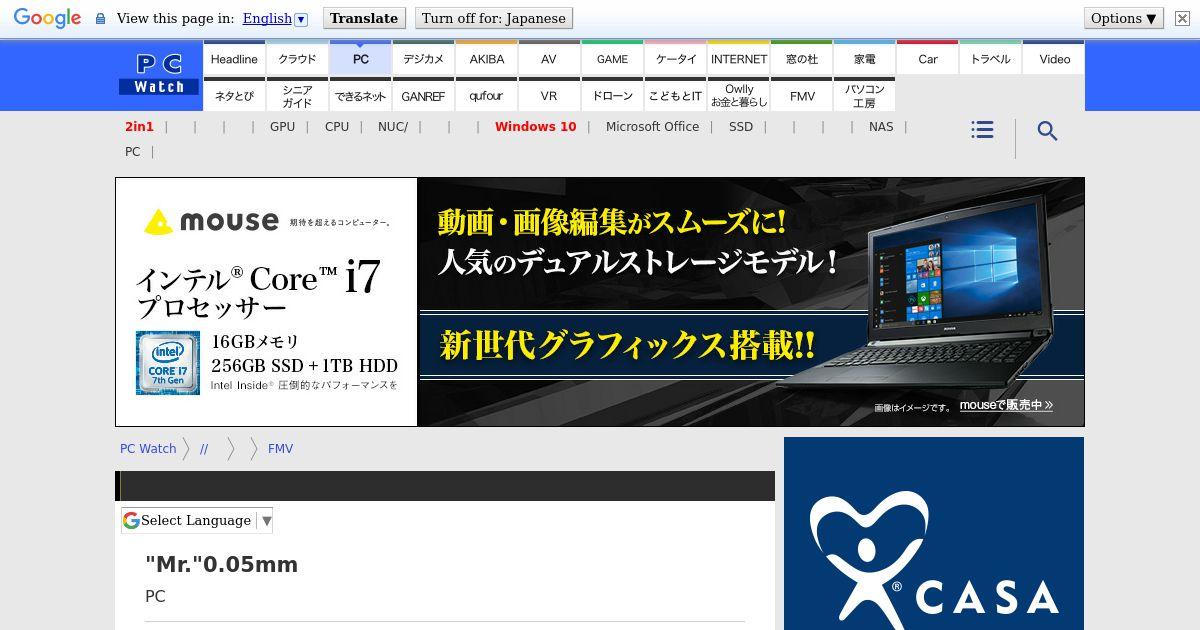Click the CASA advertisement
The width and height of the screenshot is (1200, 630).
tap(934, 533)
